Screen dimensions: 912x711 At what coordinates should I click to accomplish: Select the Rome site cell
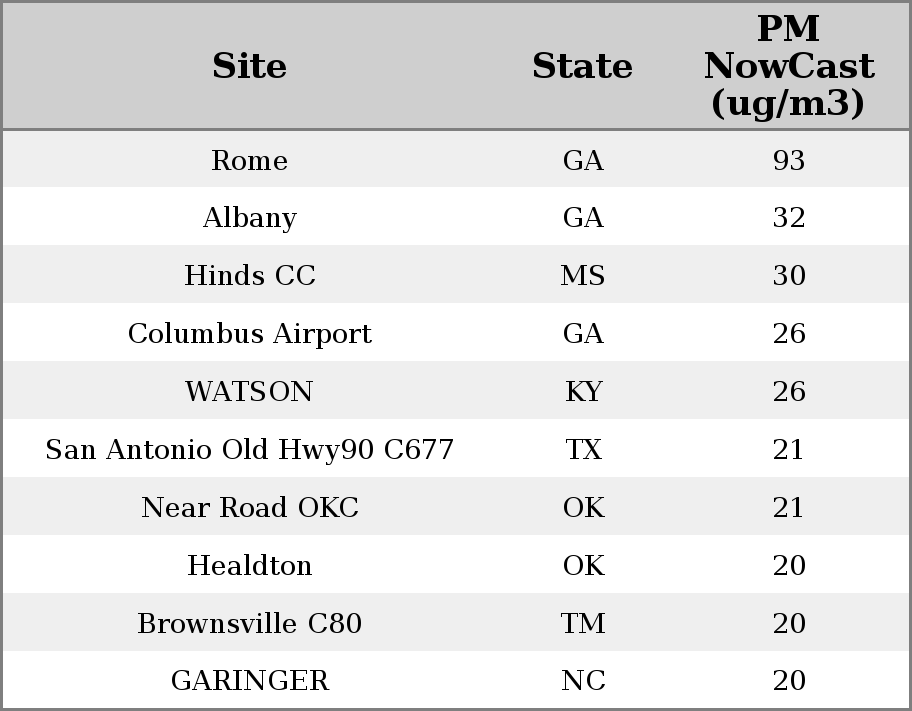[x=250, y=161]
